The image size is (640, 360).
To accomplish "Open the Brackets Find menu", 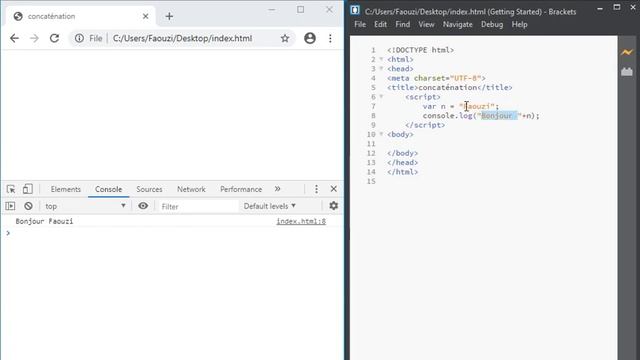I will [402, 24].
